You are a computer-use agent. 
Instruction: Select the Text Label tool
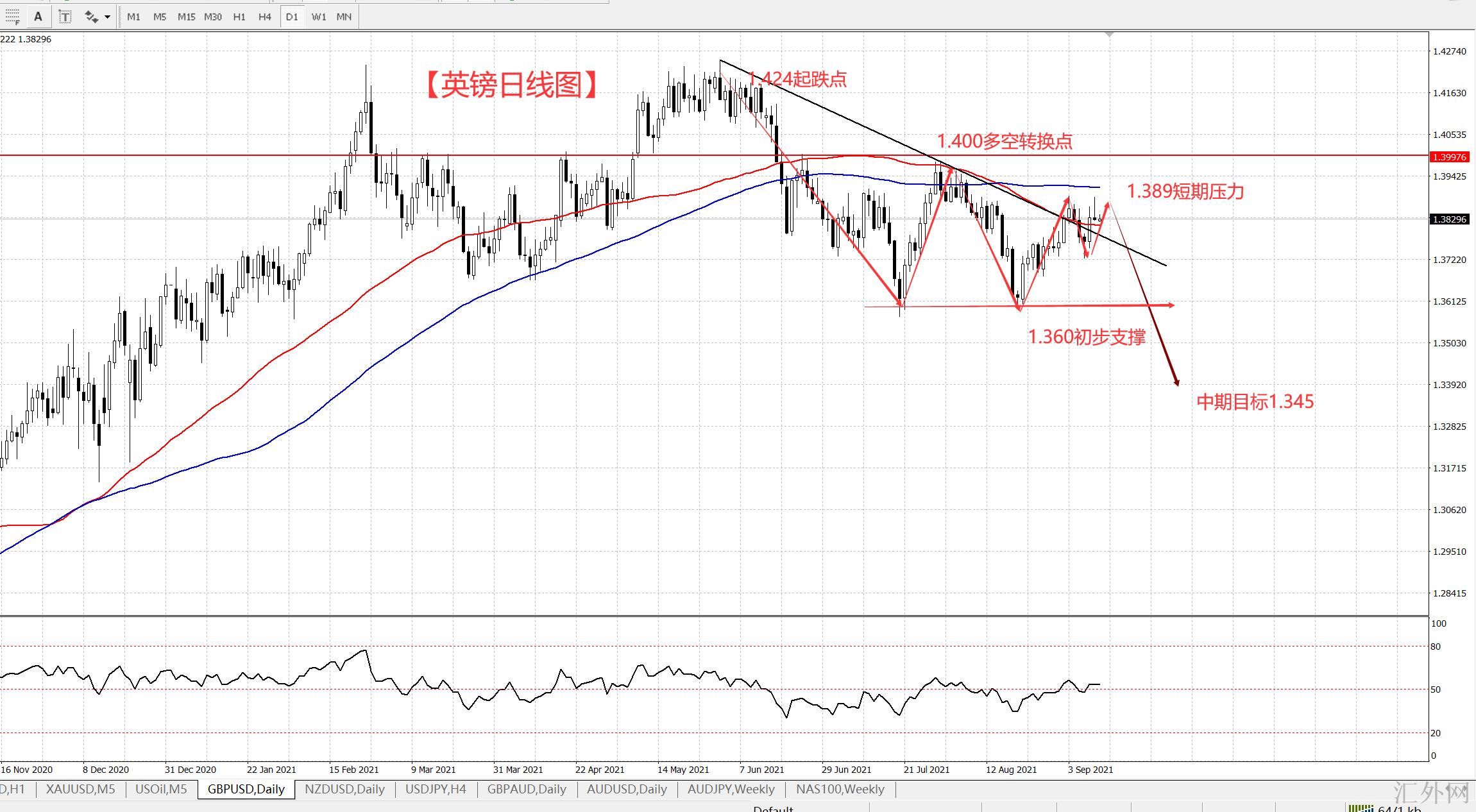tap(65, 17)
